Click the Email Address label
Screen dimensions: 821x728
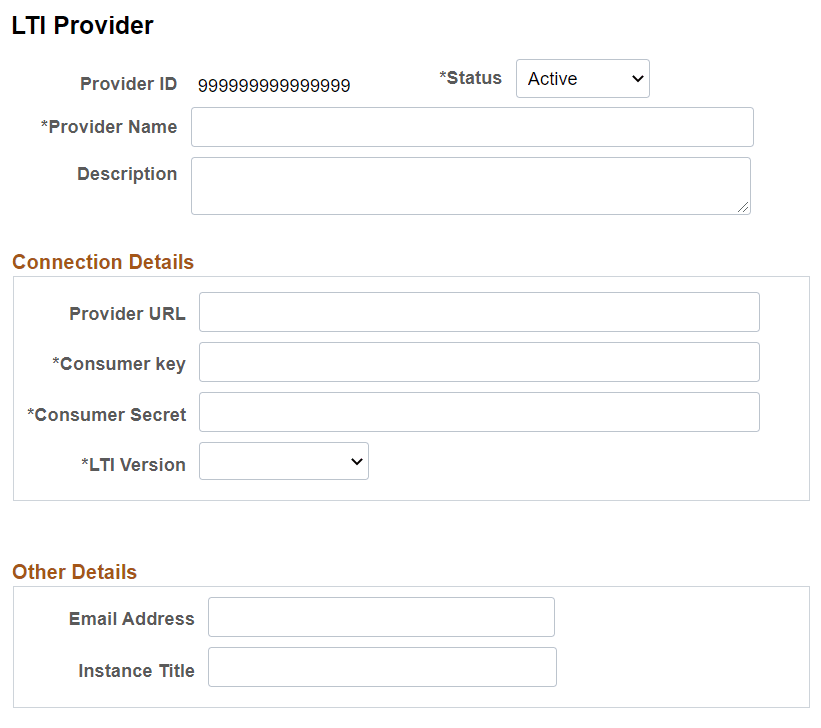coord(131,618)
